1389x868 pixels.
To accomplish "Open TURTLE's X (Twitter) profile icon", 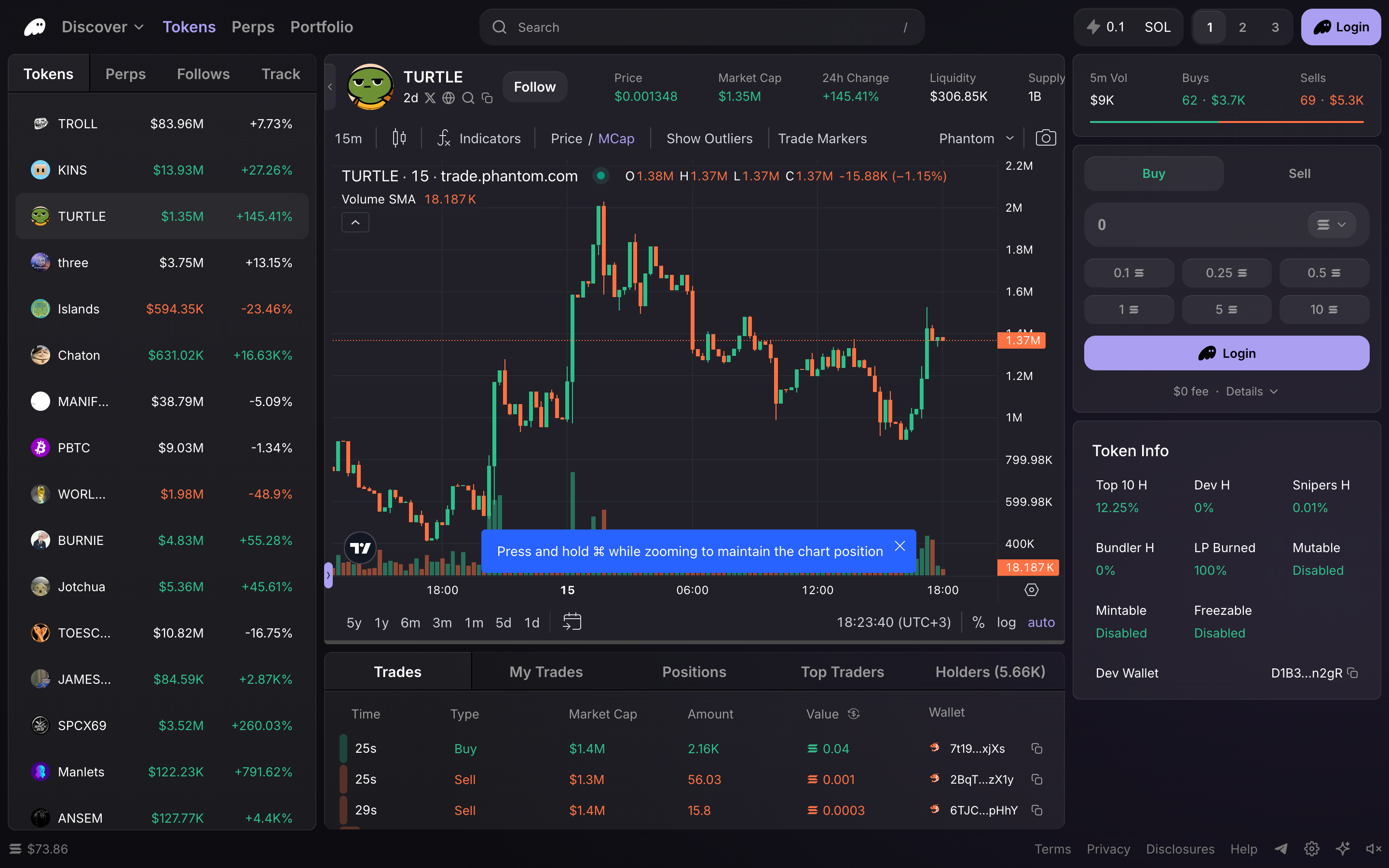I will [x=430, y=98].
